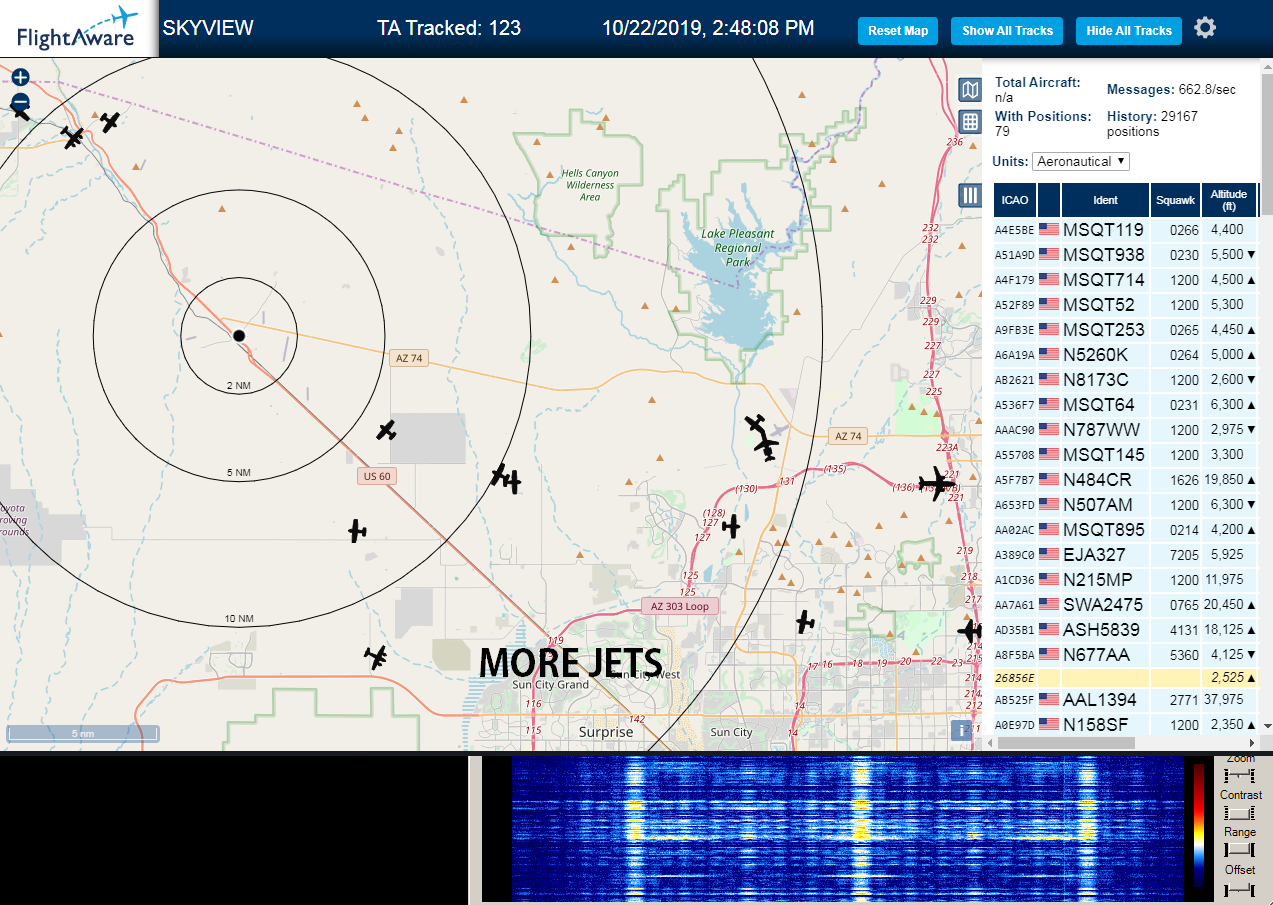This screenshot has width=1273, height=905.
Task: Select the N8173C aircraft row
Action: click(1125, 379)
